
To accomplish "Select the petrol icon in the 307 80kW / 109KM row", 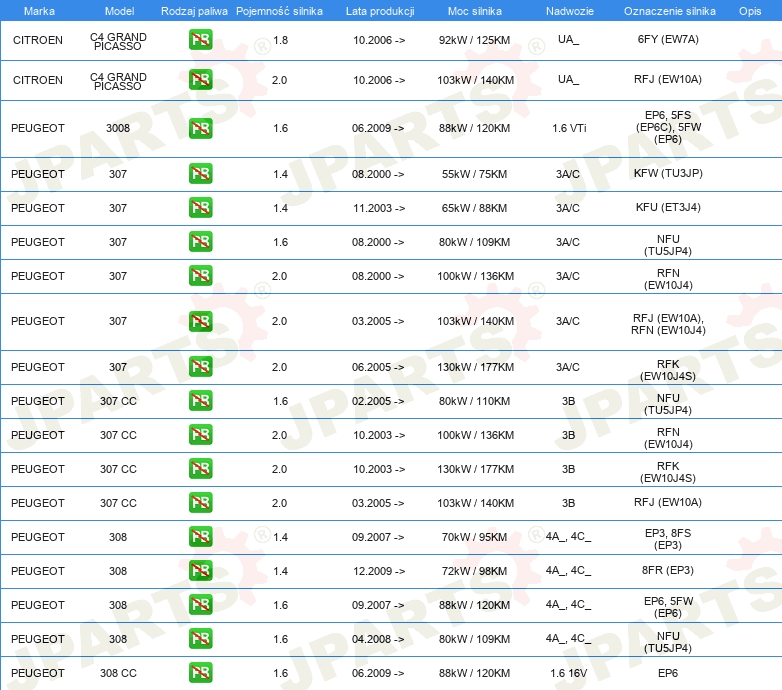I will [x=200, y=241].
